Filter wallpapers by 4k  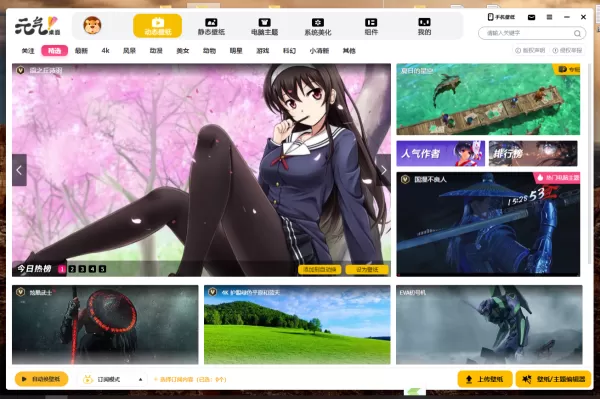(106, 50)
